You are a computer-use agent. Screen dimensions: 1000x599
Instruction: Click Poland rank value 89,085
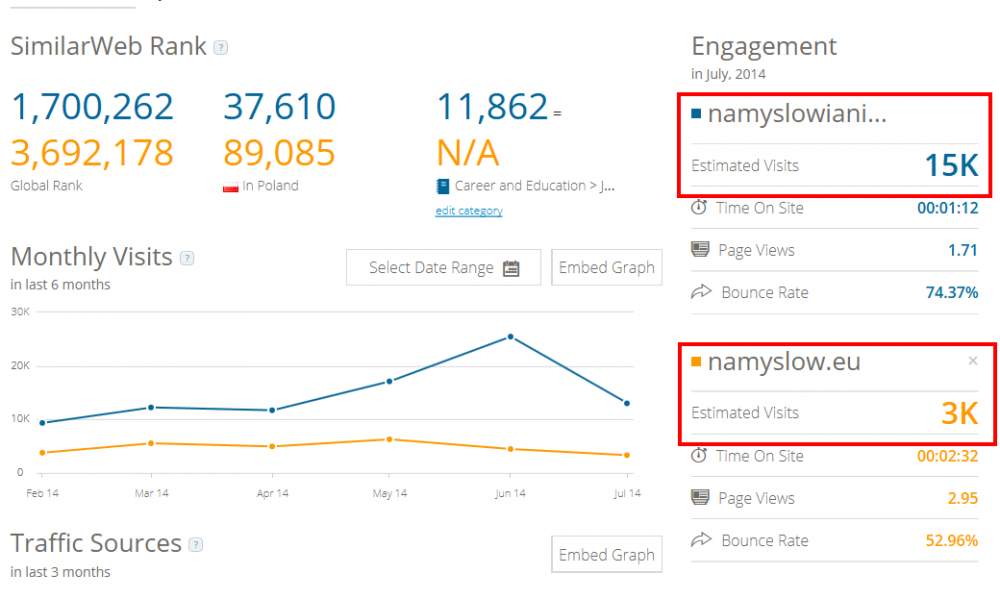(279, 153)
